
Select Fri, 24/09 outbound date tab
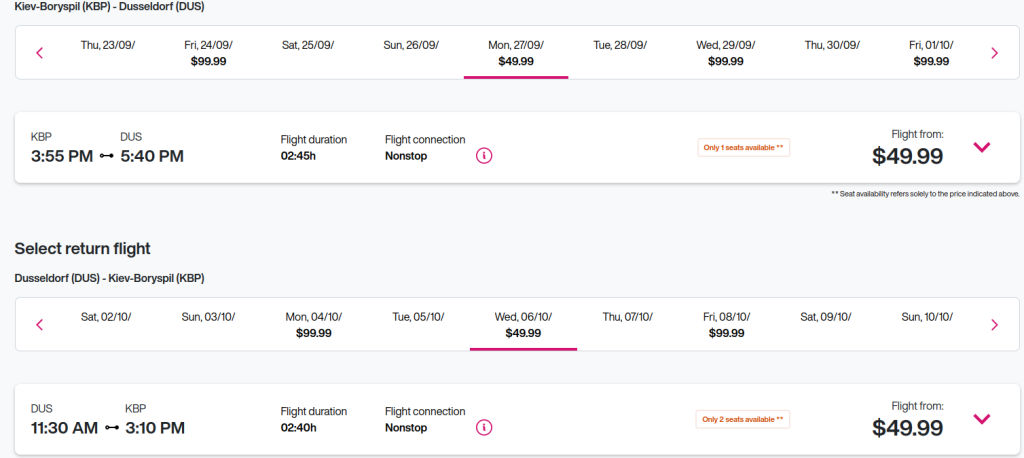[208, 53]
